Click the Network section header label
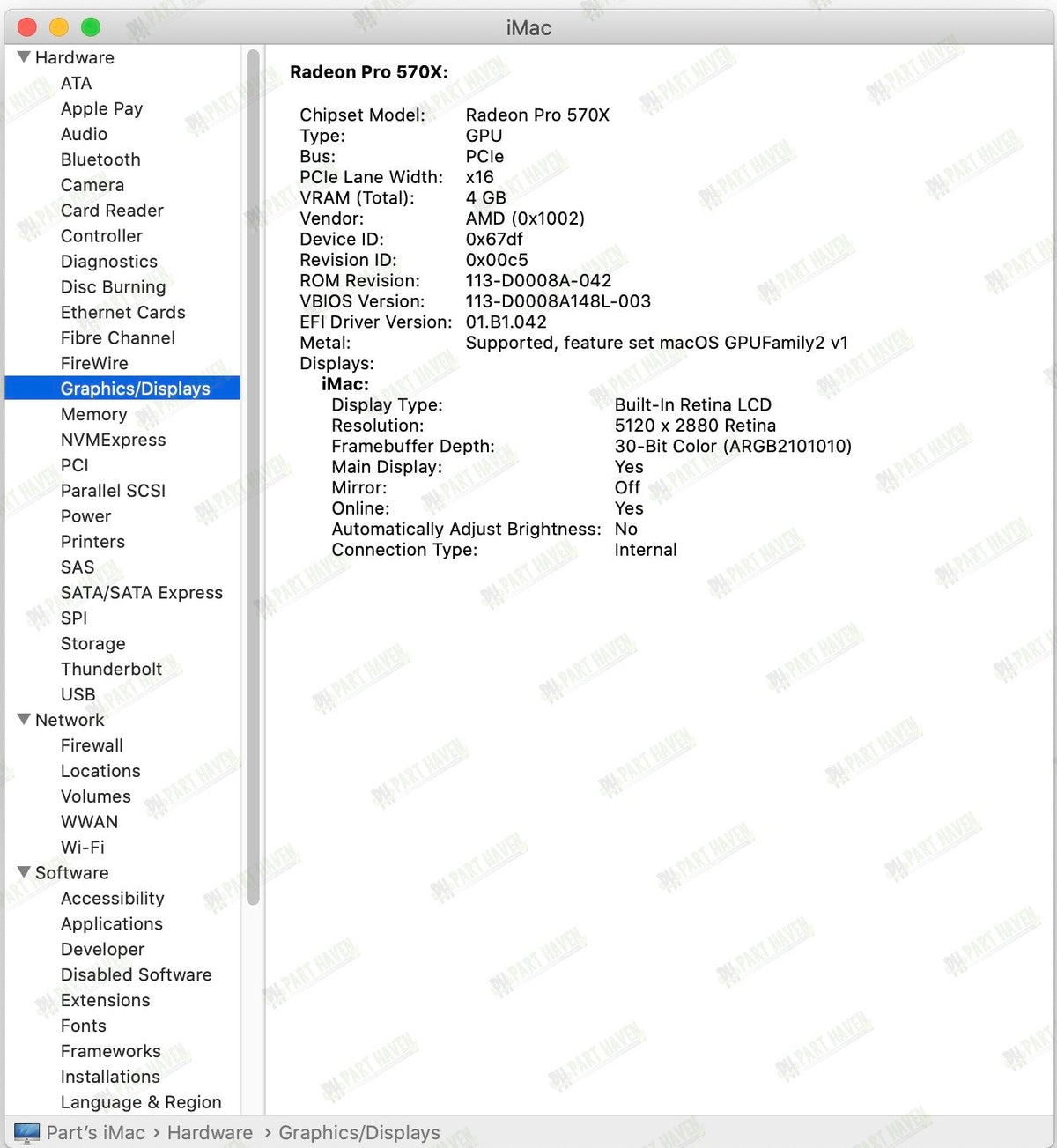Image resolution: width=1057 pixels, height=1148 pixels. coord(70,720)
